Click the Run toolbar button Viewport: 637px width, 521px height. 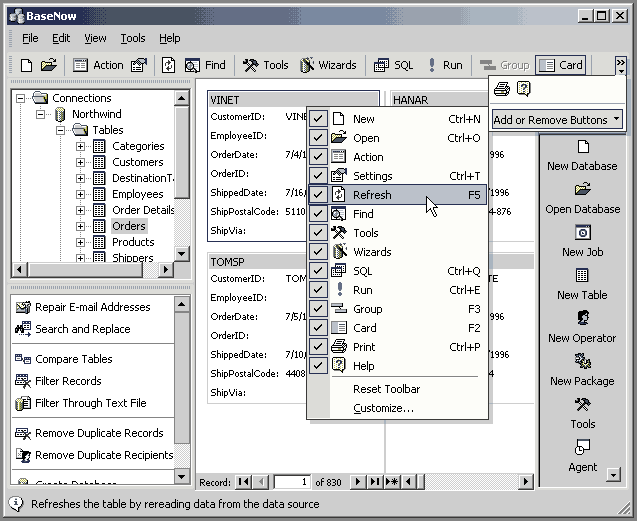[x=445, y=65]
